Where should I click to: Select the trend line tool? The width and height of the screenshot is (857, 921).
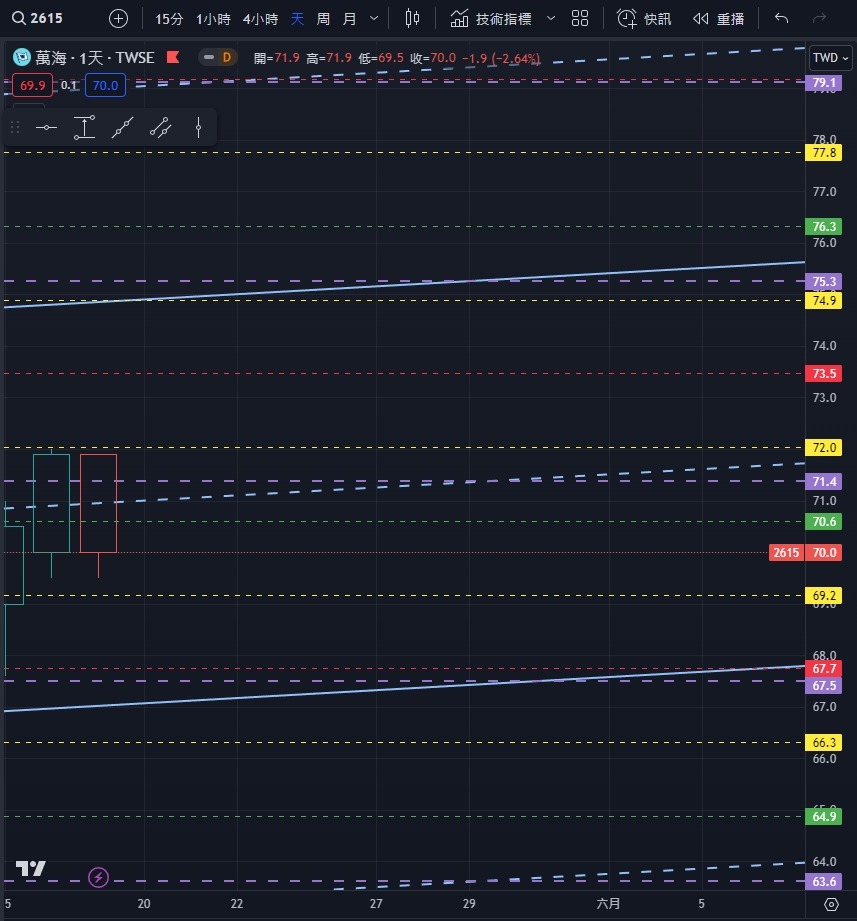122,127
